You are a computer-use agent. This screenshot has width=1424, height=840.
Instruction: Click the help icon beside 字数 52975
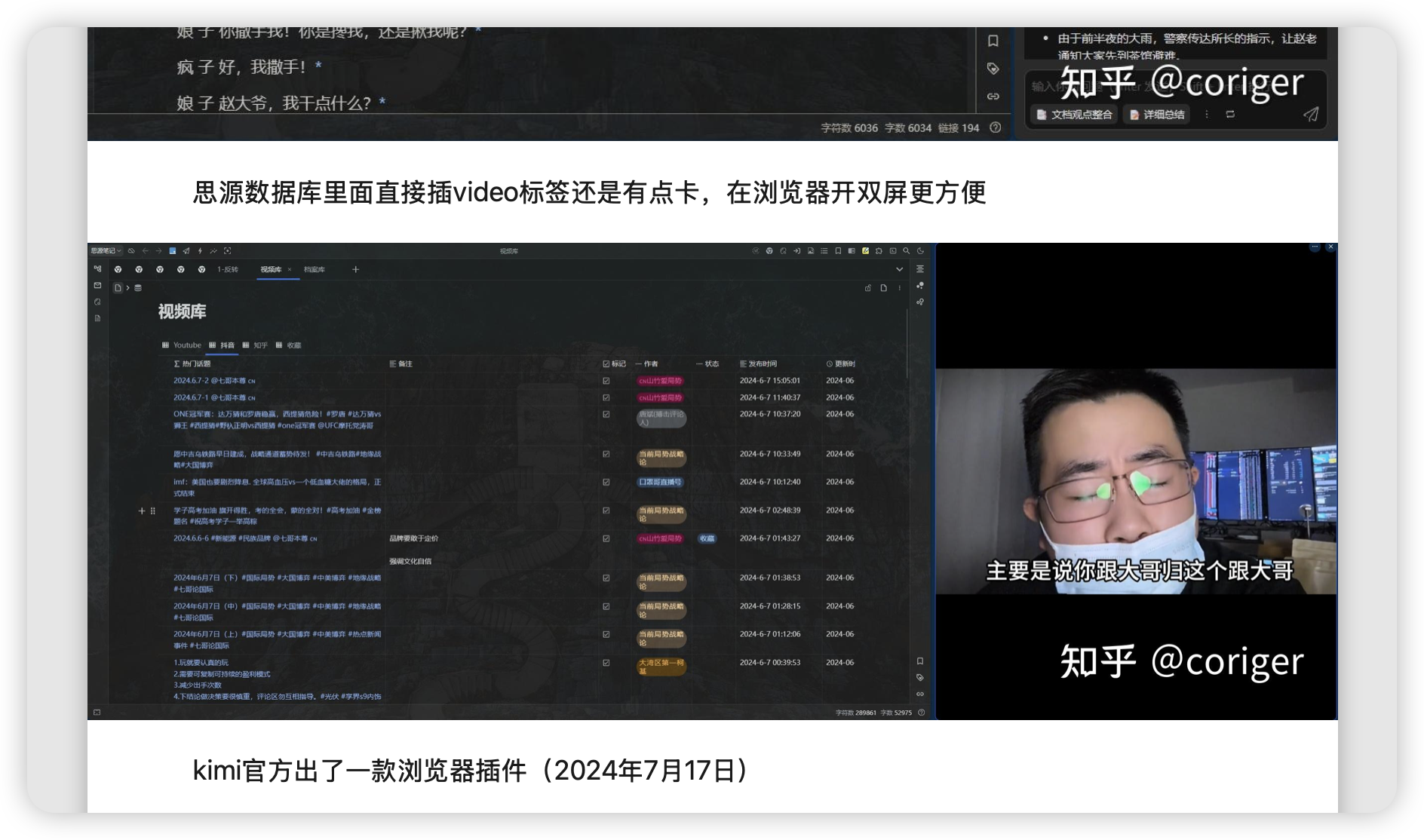921,712
